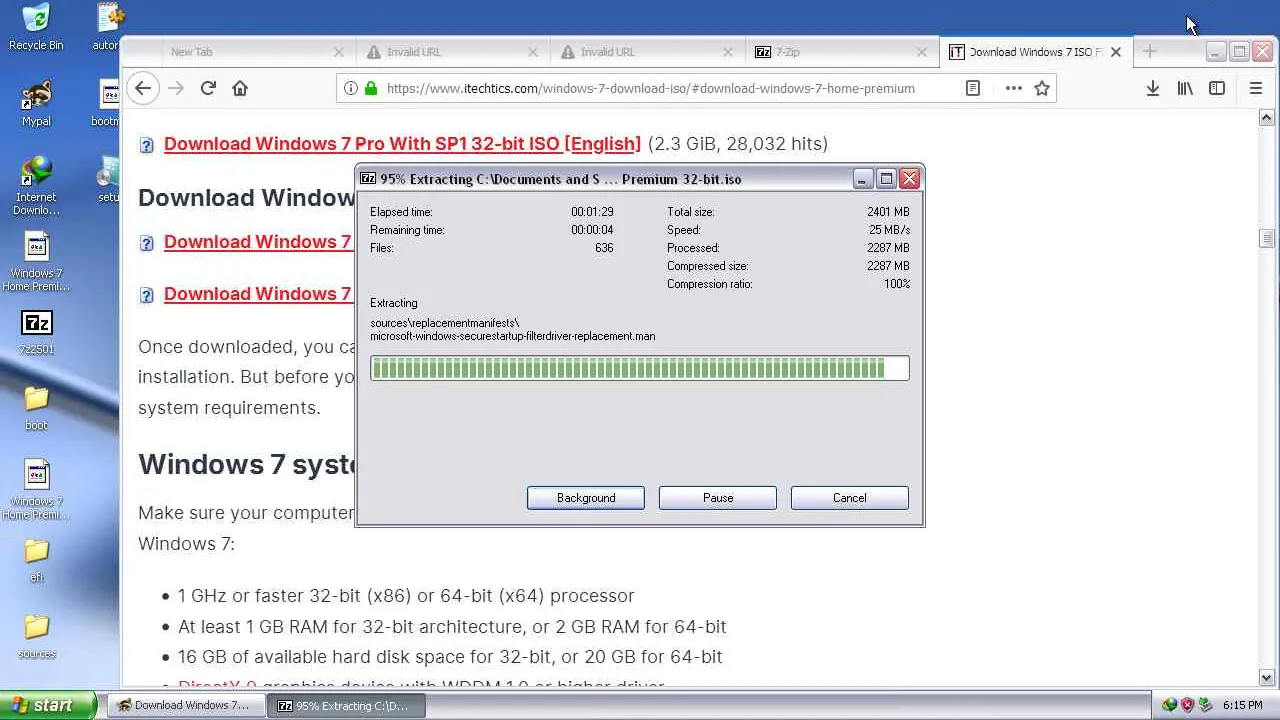Click the Elapsed time value 00:01:29

pos(592,212)
